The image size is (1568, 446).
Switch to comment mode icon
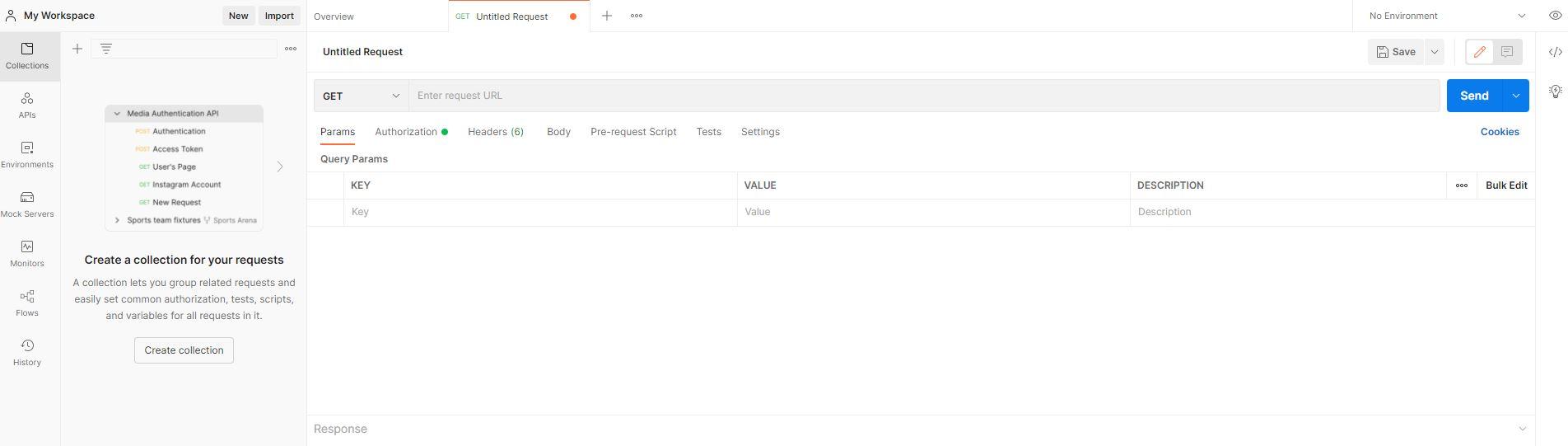1507,52
